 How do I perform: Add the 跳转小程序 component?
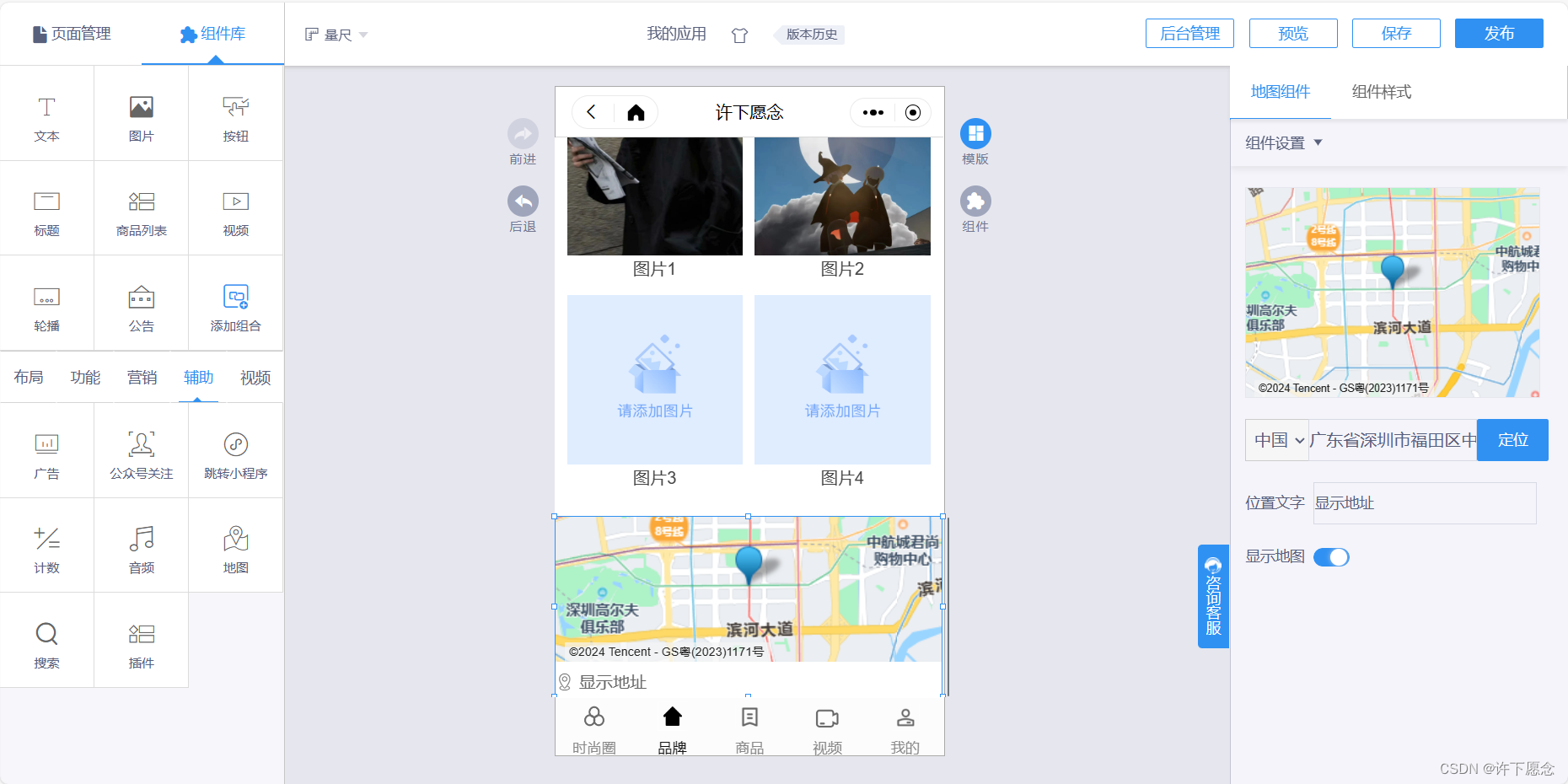point(236,451)
